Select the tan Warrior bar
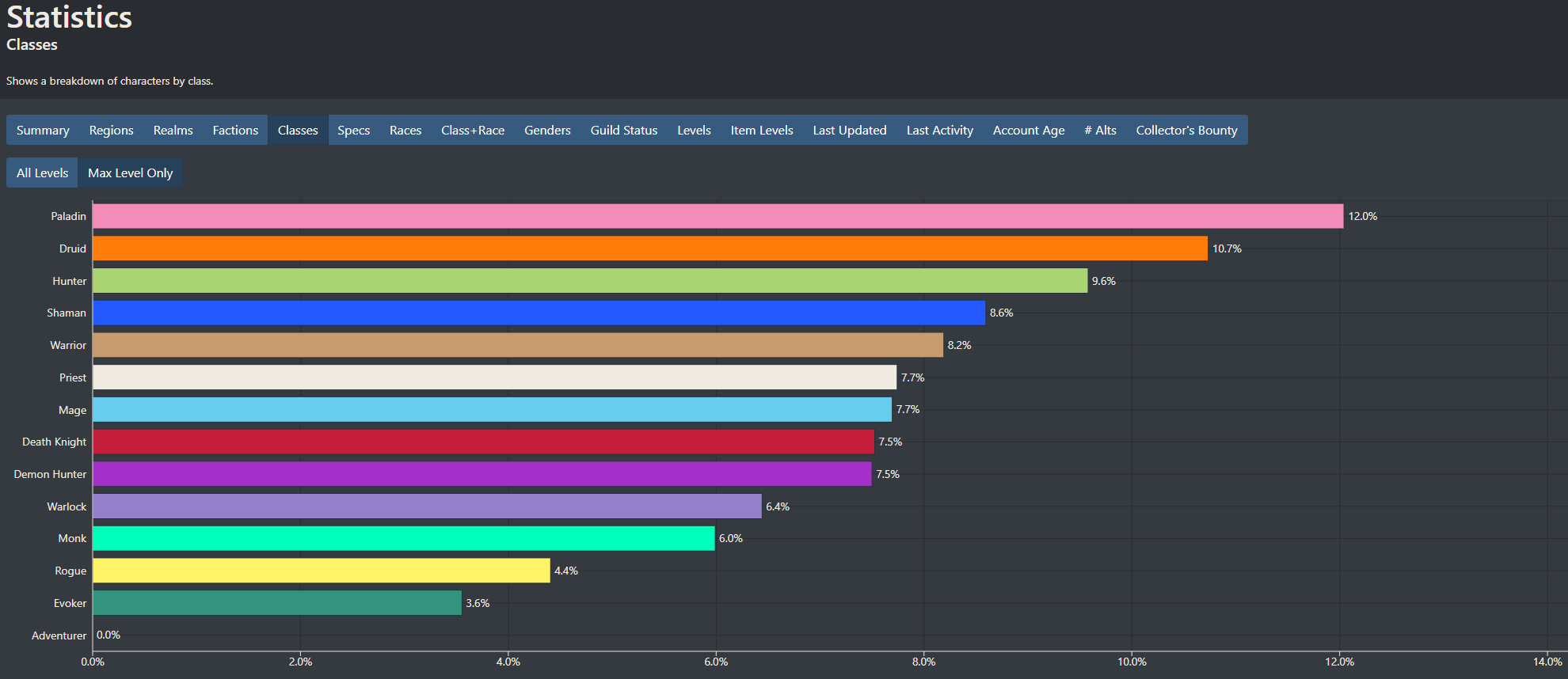 tap(518, 345)
